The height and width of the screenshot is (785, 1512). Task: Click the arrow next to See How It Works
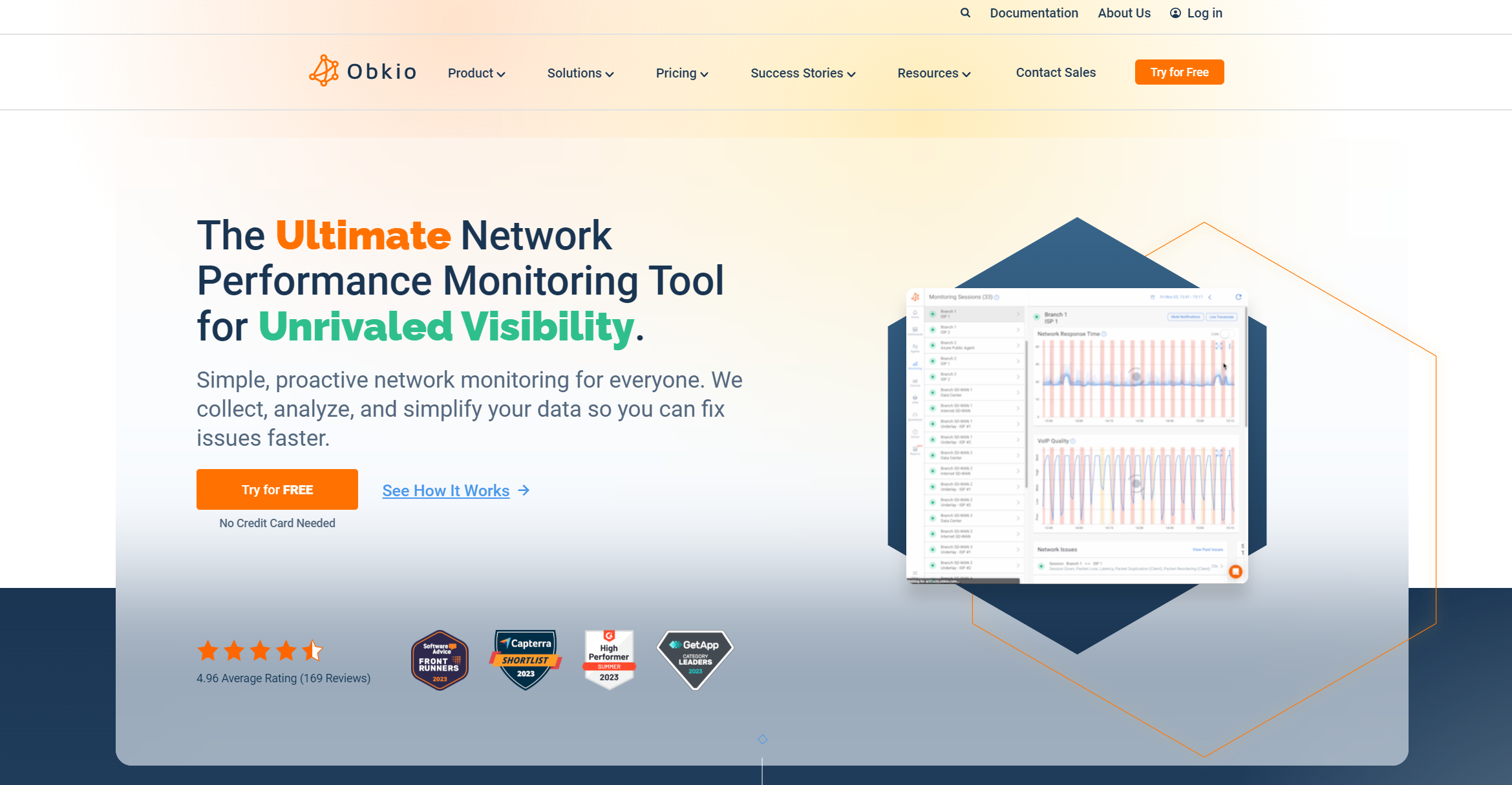(x=524, y=490)
